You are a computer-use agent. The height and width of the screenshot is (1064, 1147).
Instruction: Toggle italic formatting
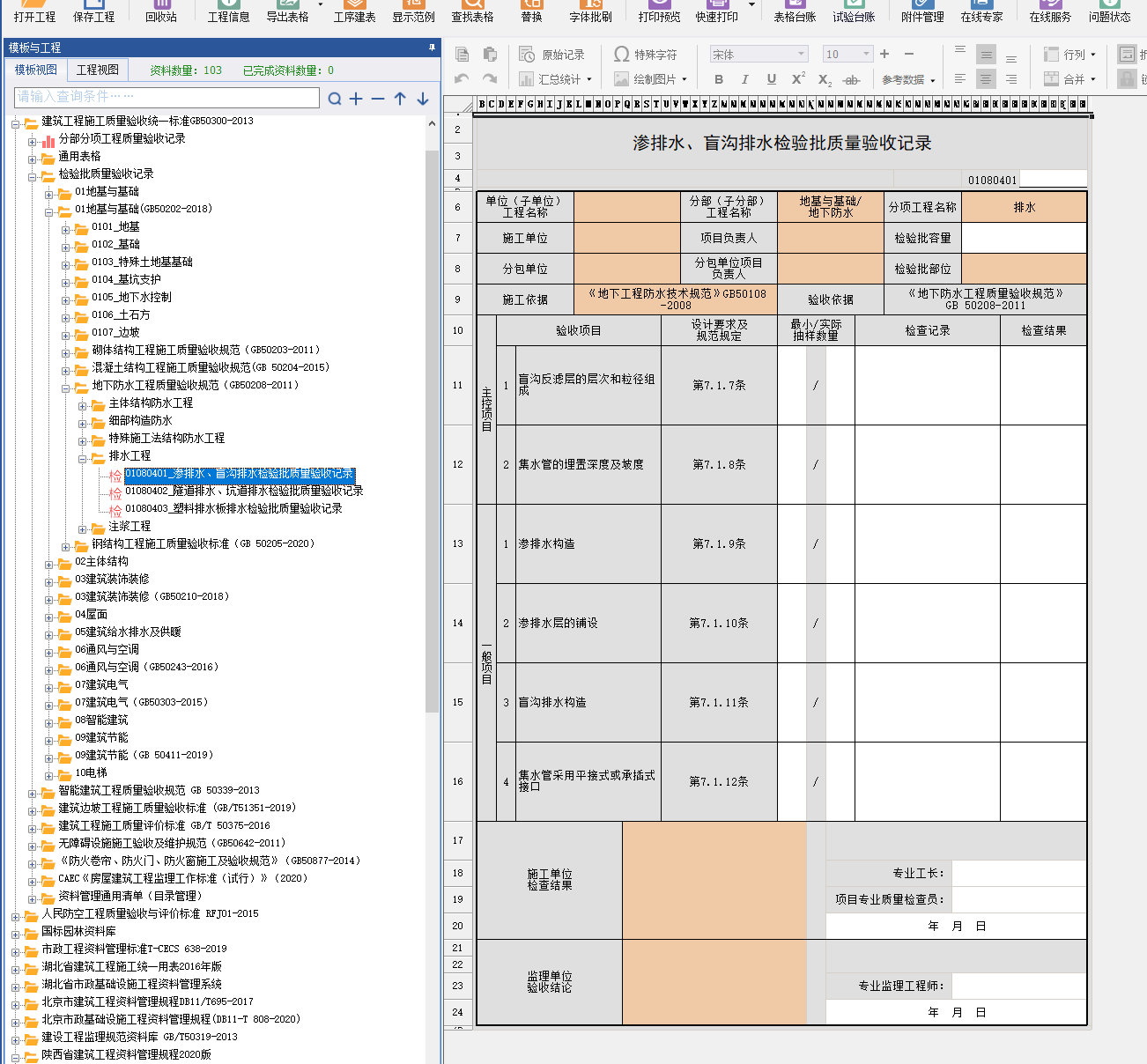tap(745, 79)
